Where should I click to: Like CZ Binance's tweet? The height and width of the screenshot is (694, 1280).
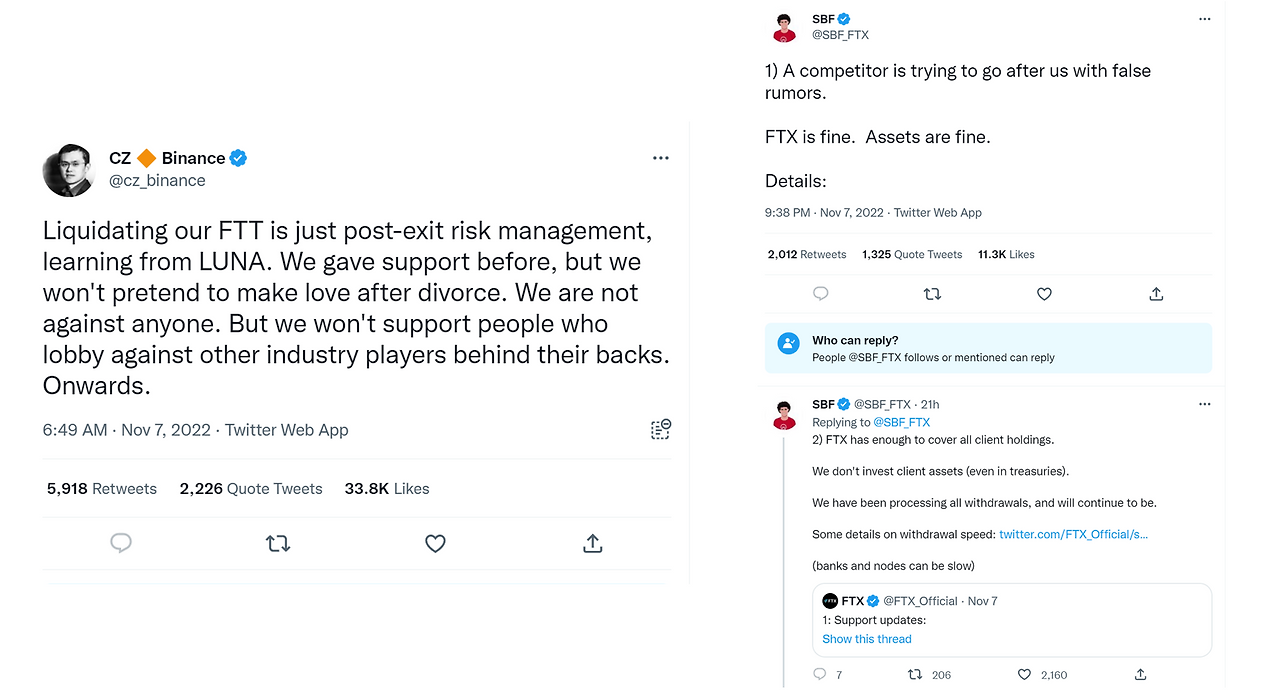point(435,543)
